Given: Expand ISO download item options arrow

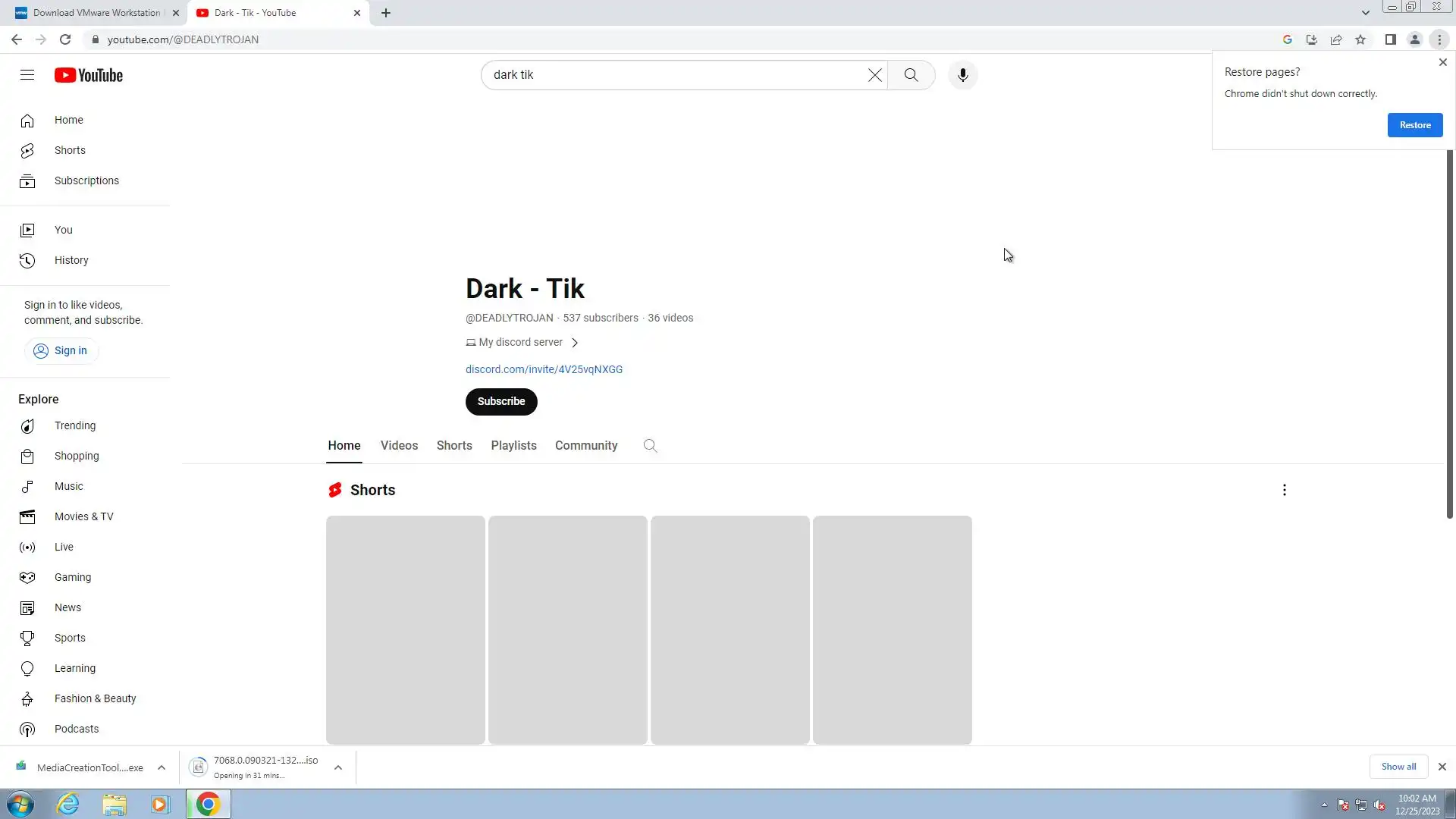Looking at the screenshot, I should pyautogui.click(x=338, y=767).
